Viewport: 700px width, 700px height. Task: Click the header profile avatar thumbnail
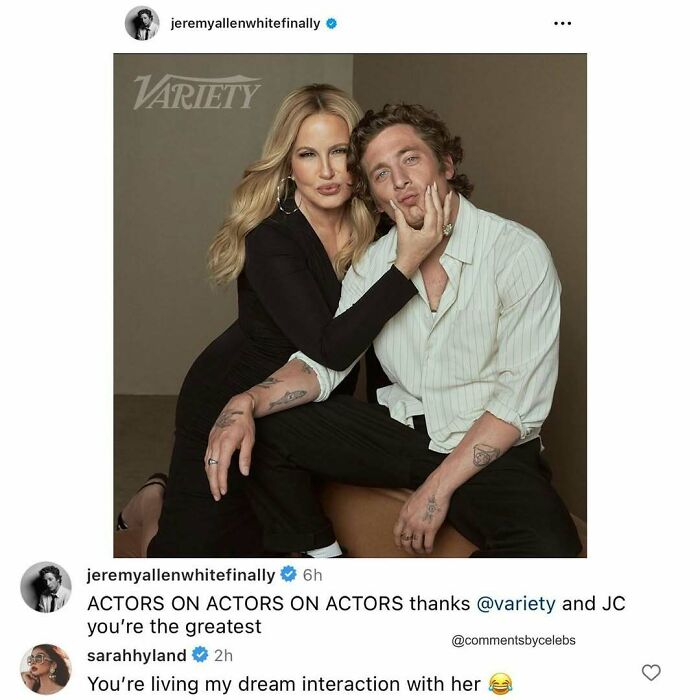[x=142, y=23]
